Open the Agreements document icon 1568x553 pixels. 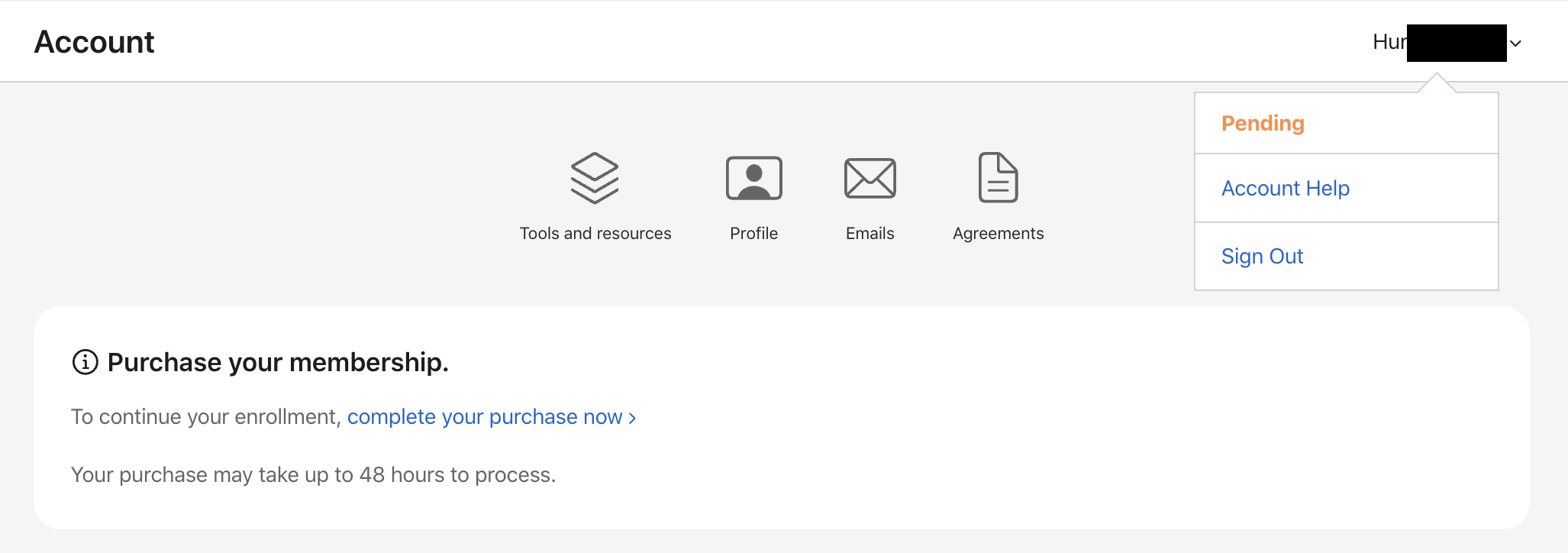point(998,178)
